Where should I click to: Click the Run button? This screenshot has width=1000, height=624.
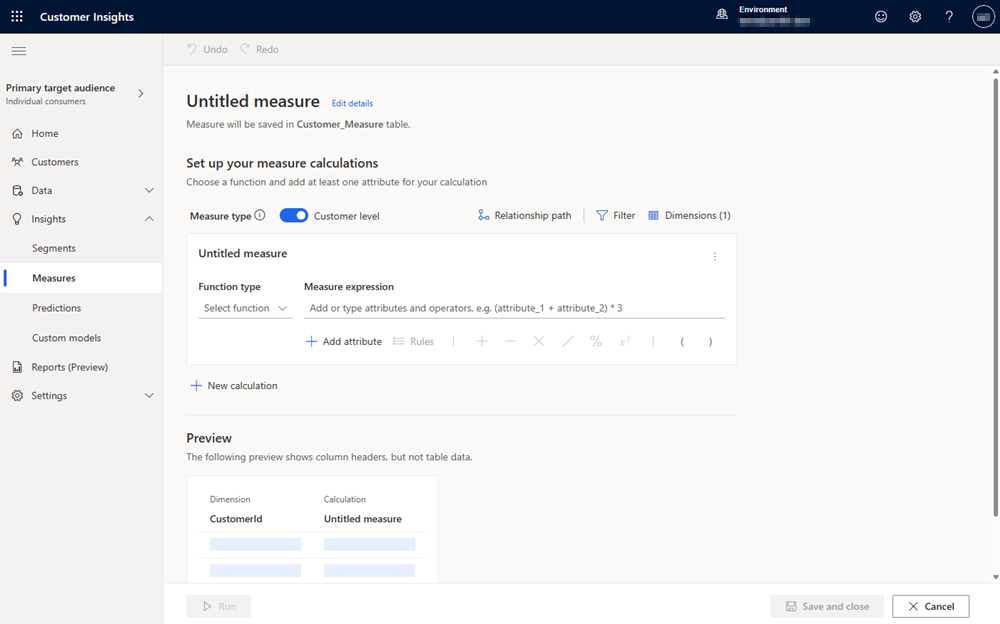pyautogui.click(x=219, y=606)
